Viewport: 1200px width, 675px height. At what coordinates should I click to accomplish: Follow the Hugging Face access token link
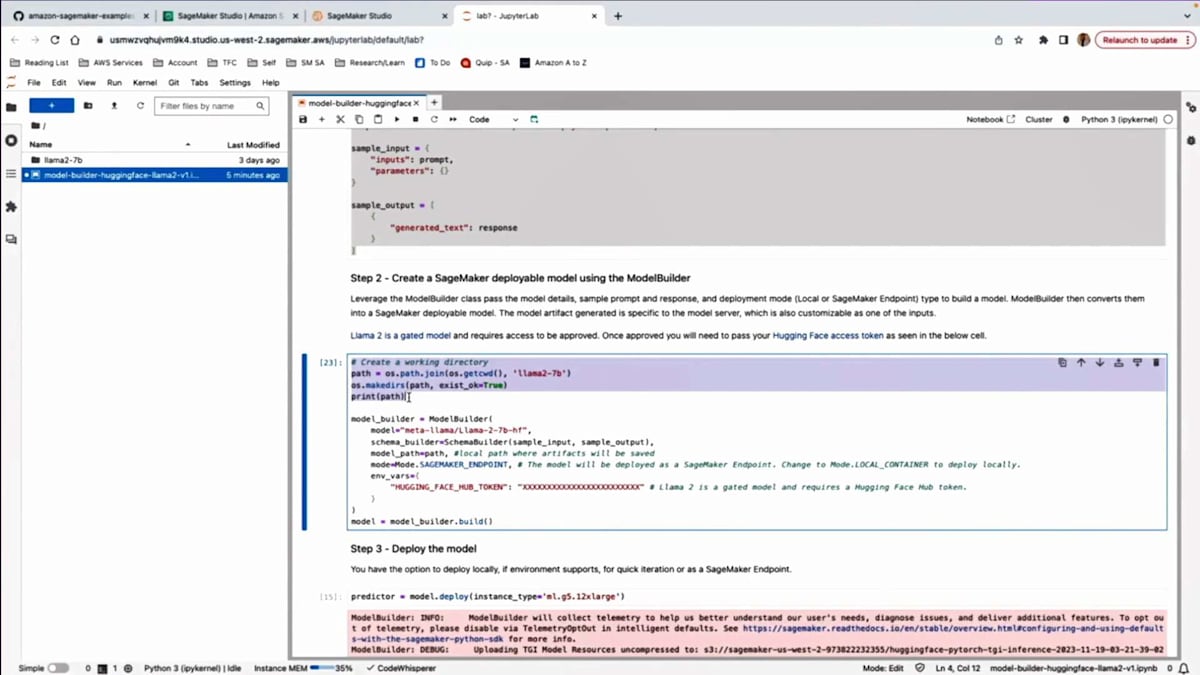pyautogui.click(x=828, y=336)
